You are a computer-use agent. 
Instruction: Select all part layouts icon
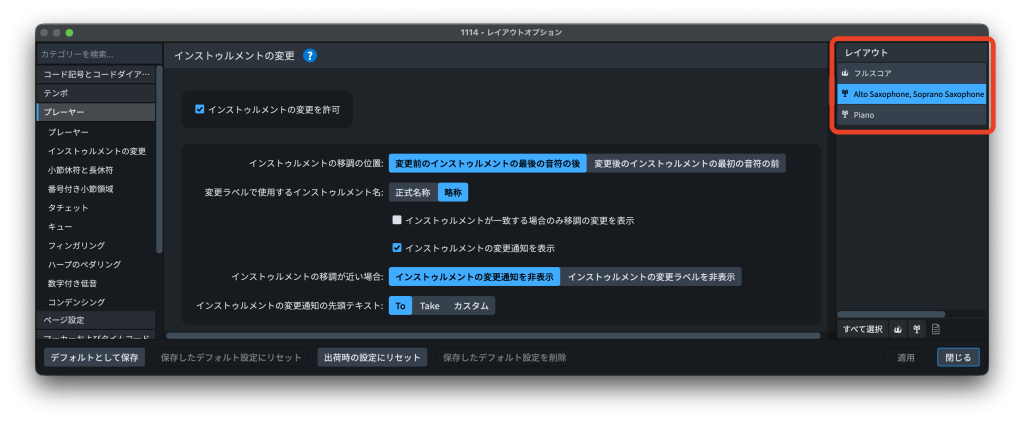916,328
